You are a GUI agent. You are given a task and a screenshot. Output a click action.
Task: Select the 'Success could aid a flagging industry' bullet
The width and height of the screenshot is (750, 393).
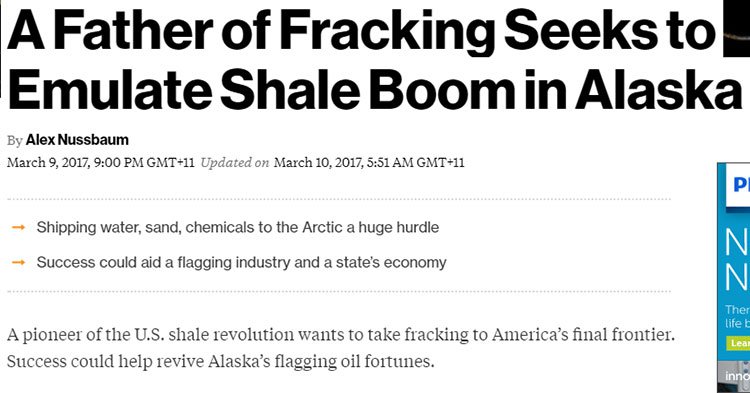pyautogui.click(x=242, y=262)
